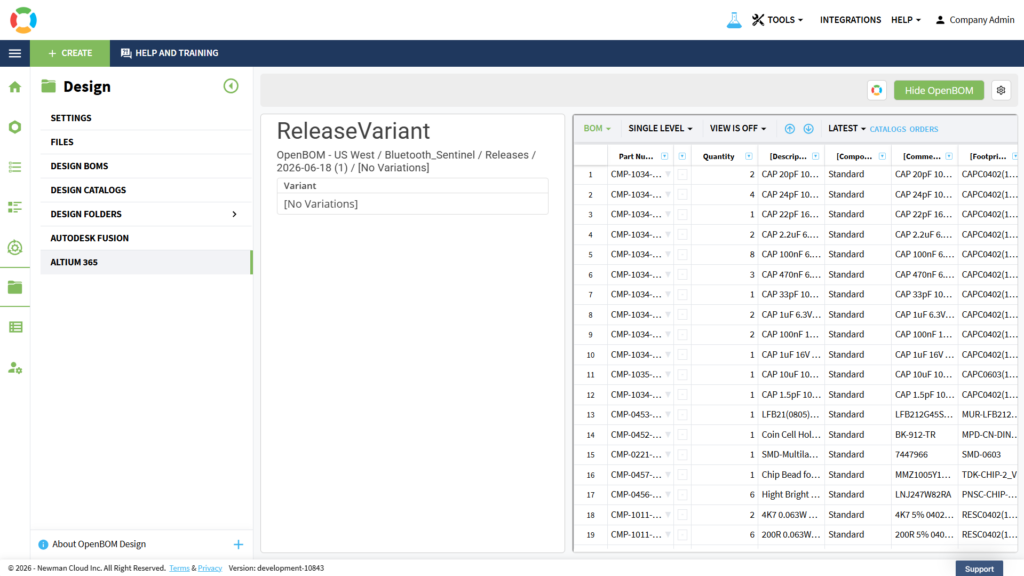Open the SINGLE LEVEL dropdown
The image size is (1024, 576).
pyautogui.click(x=660, y=129)
